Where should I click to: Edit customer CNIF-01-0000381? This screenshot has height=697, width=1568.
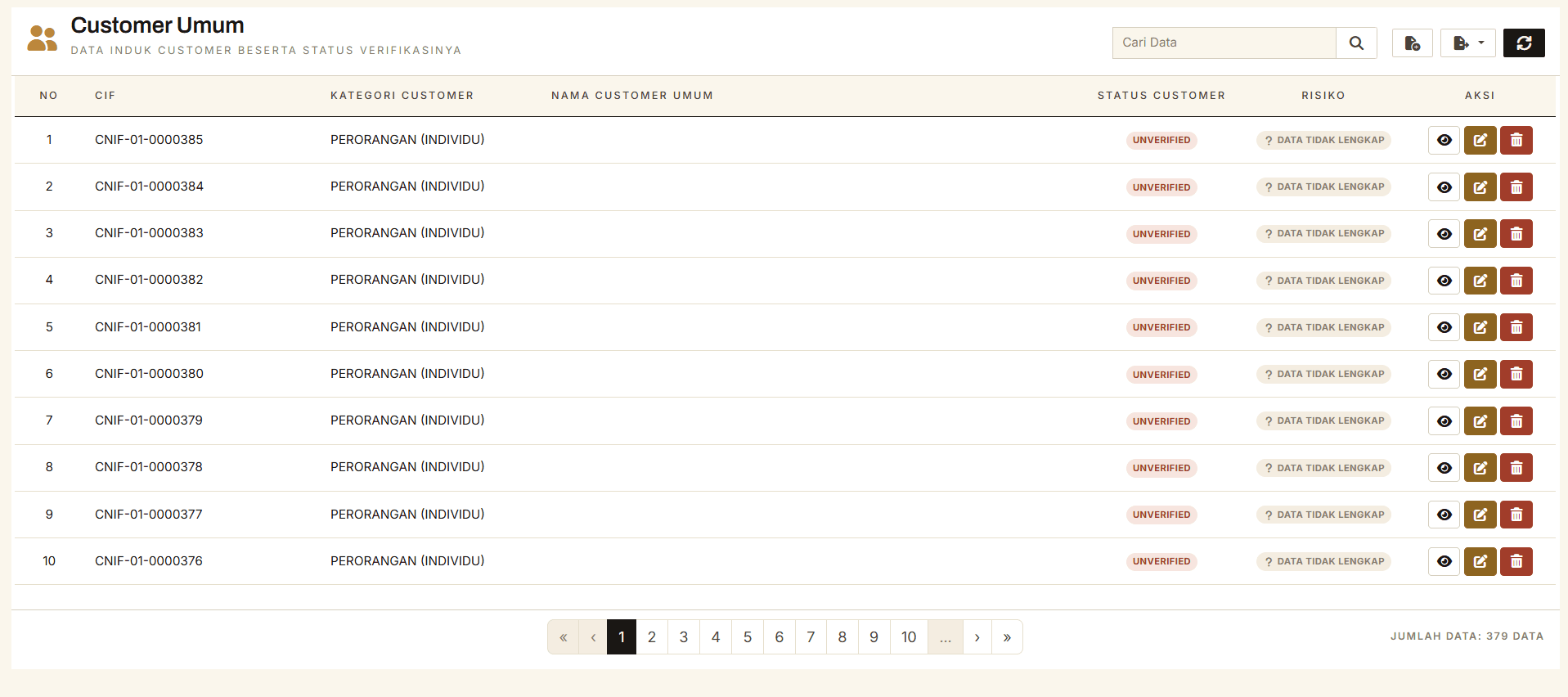click(x=1480, y=327)
